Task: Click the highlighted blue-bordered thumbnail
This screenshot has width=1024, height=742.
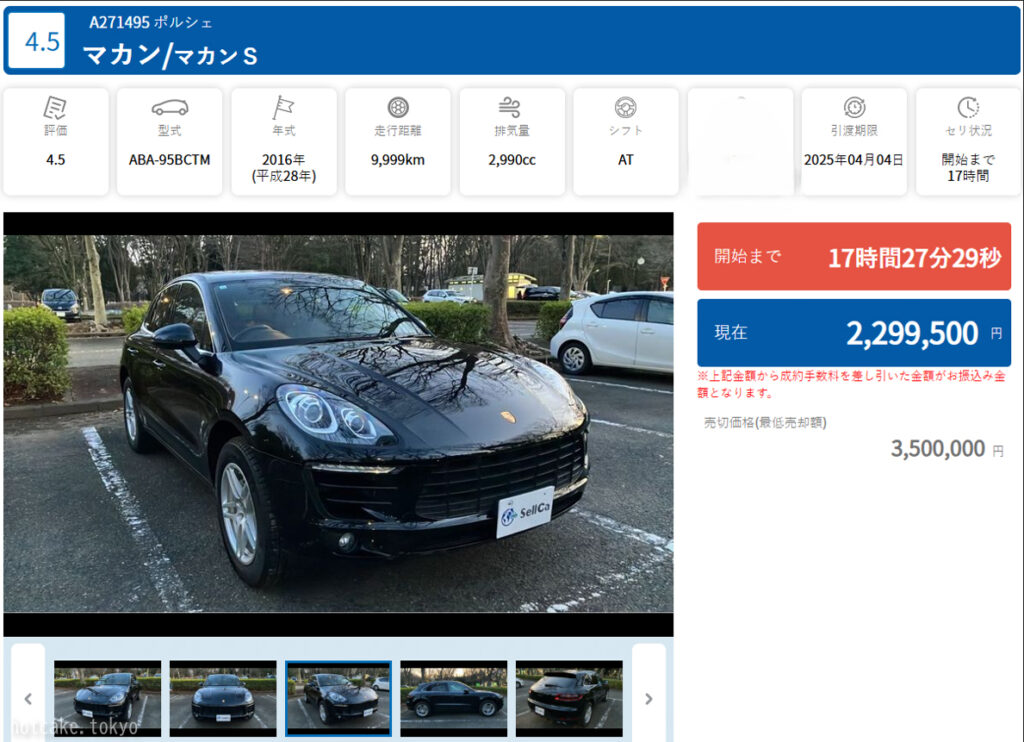Action: pyautogui.click(x=338, y=698)
